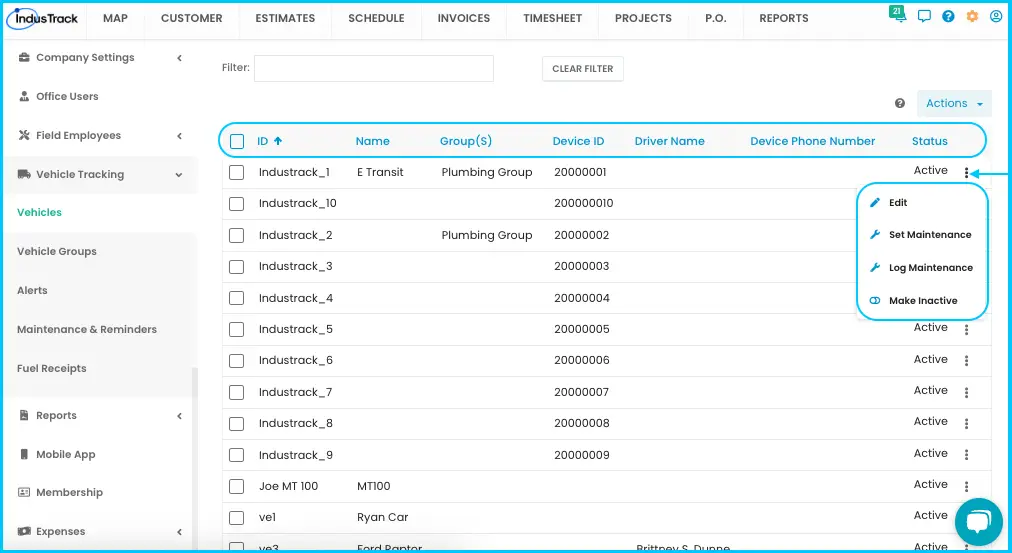Open the three-dot menu for Industrack_7
Image resolution: width=1012 pixels, height=553 pixels.
pyautogui.click(x=966, y=392)
